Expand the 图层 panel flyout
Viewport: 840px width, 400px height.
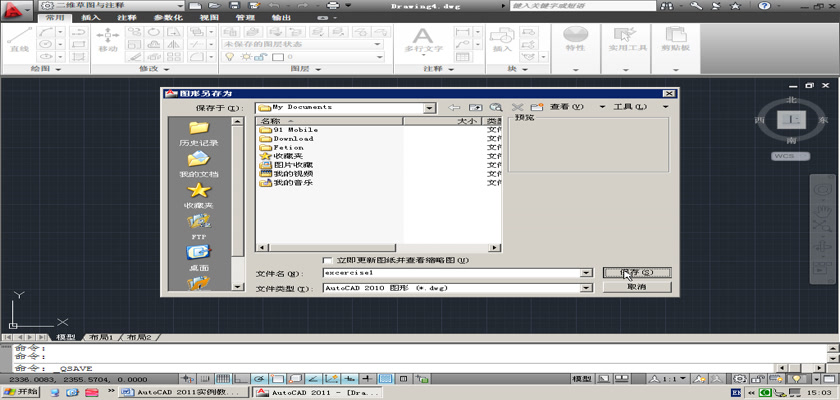306,69
